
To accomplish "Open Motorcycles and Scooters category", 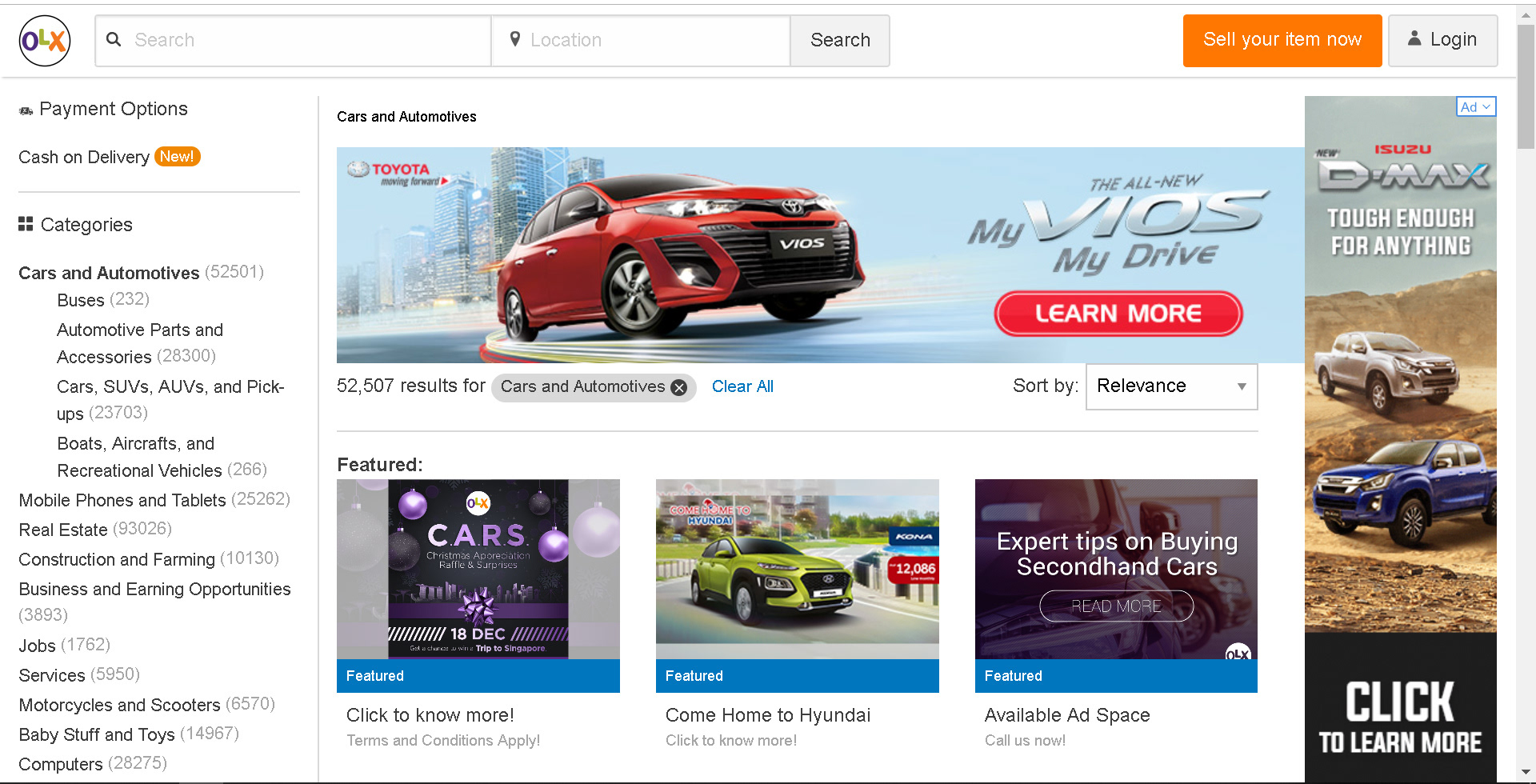I will click(119, 705).
